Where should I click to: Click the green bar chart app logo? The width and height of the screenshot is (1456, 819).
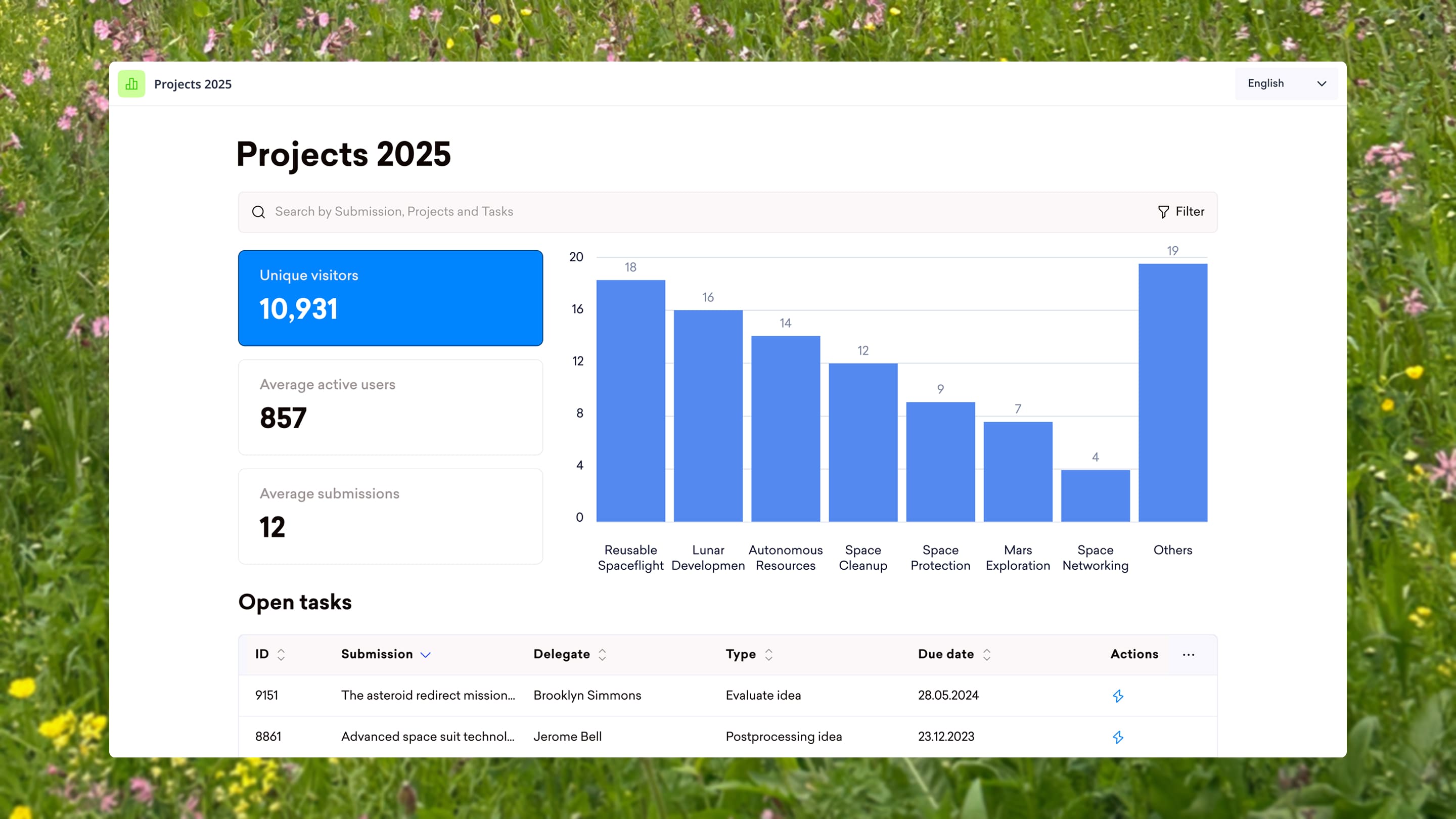[x=131, y=83]
